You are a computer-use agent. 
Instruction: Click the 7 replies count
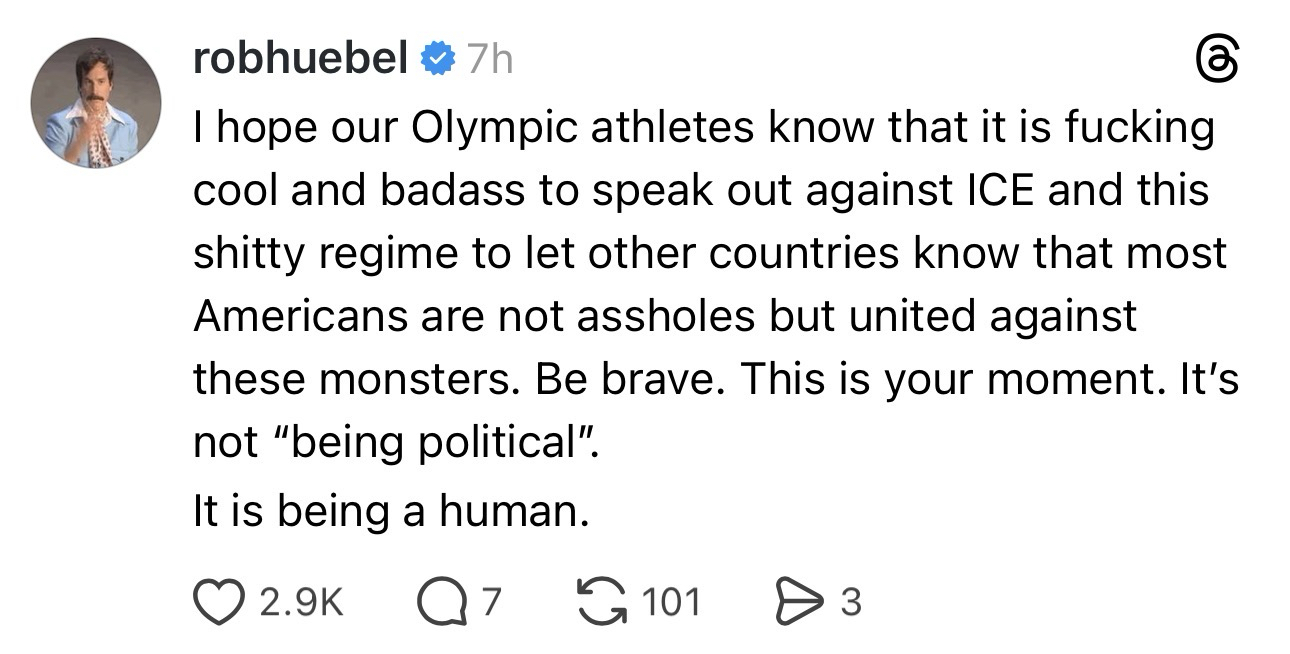coord(491,602)
